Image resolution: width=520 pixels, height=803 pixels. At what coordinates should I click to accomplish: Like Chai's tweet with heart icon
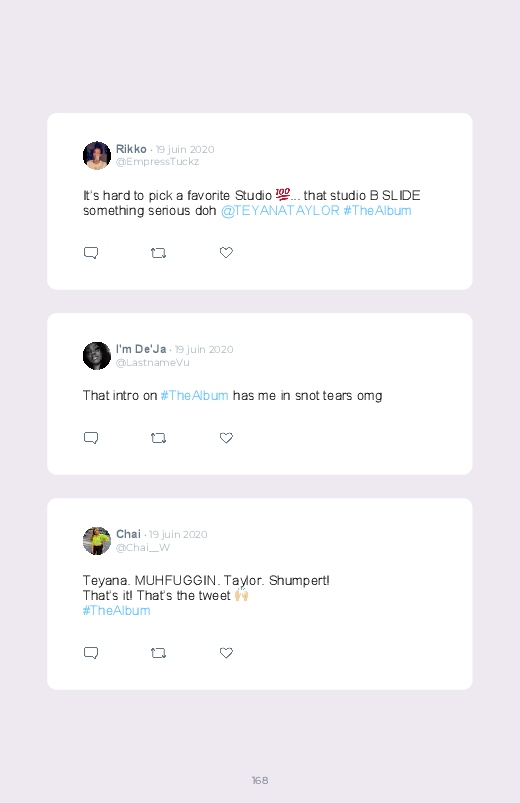(226, 652)
